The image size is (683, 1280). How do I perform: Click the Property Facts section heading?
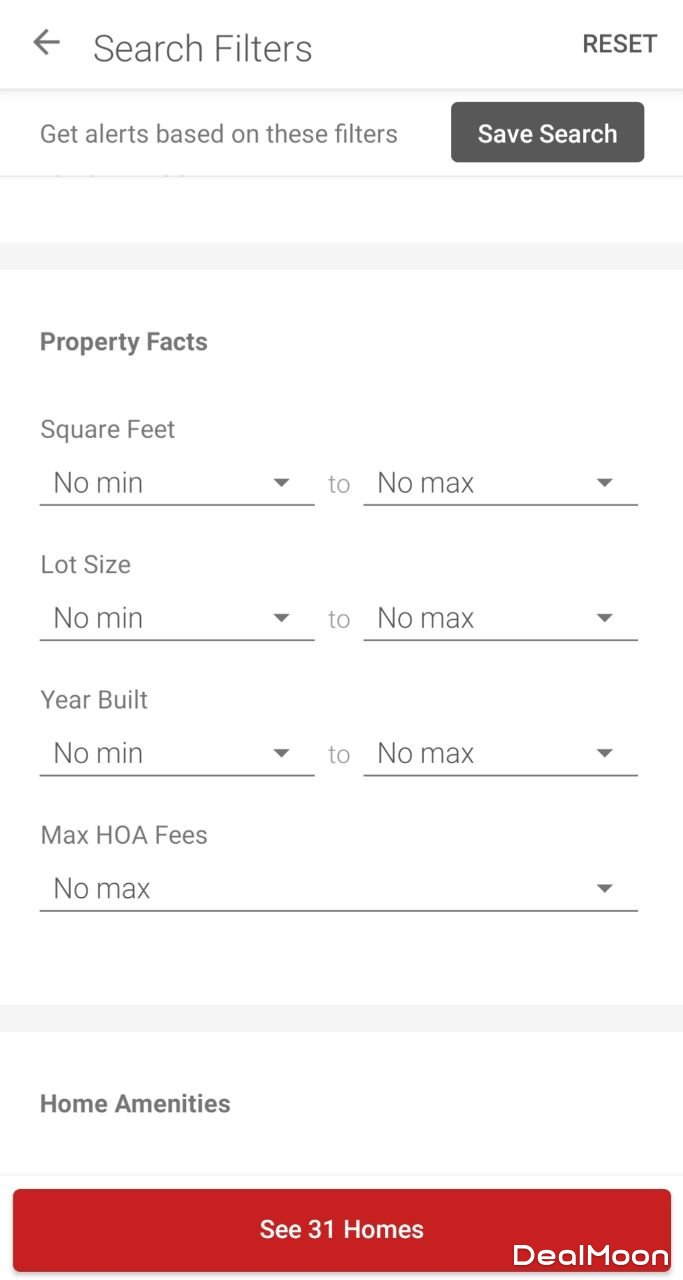tap(124, 342)
